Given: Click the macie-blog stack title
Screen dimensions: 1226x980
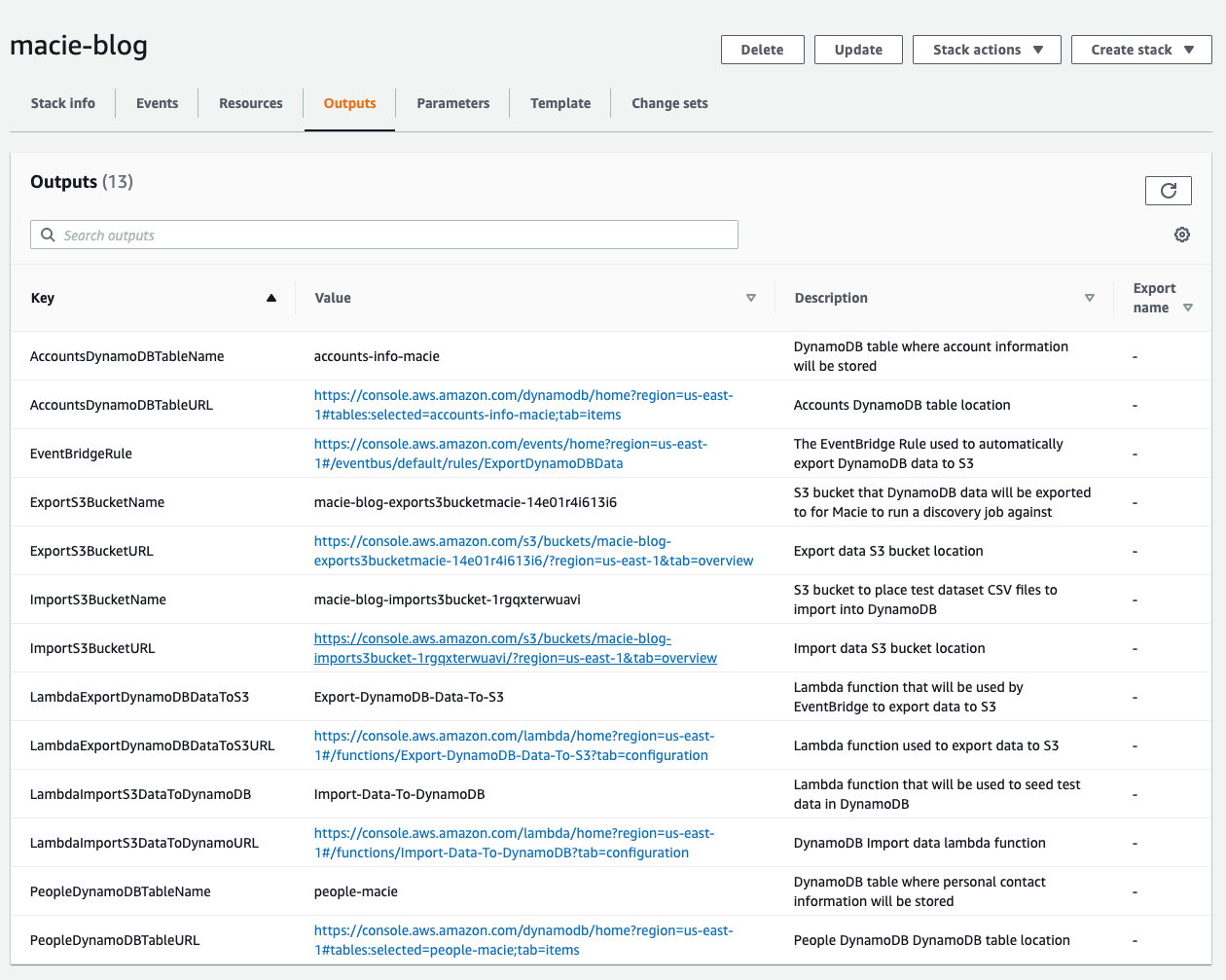Looking at the screenshot, I should pyautogui.click(x=79, y=46).
